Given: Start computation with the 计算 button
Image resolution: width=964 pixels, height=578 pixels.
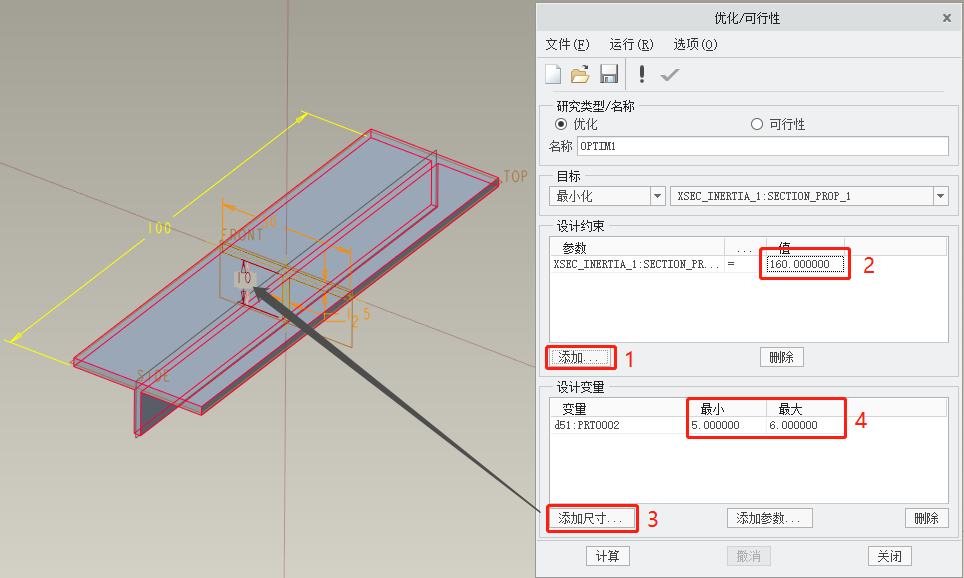Looking at the screenshot, I should point(607,555).
